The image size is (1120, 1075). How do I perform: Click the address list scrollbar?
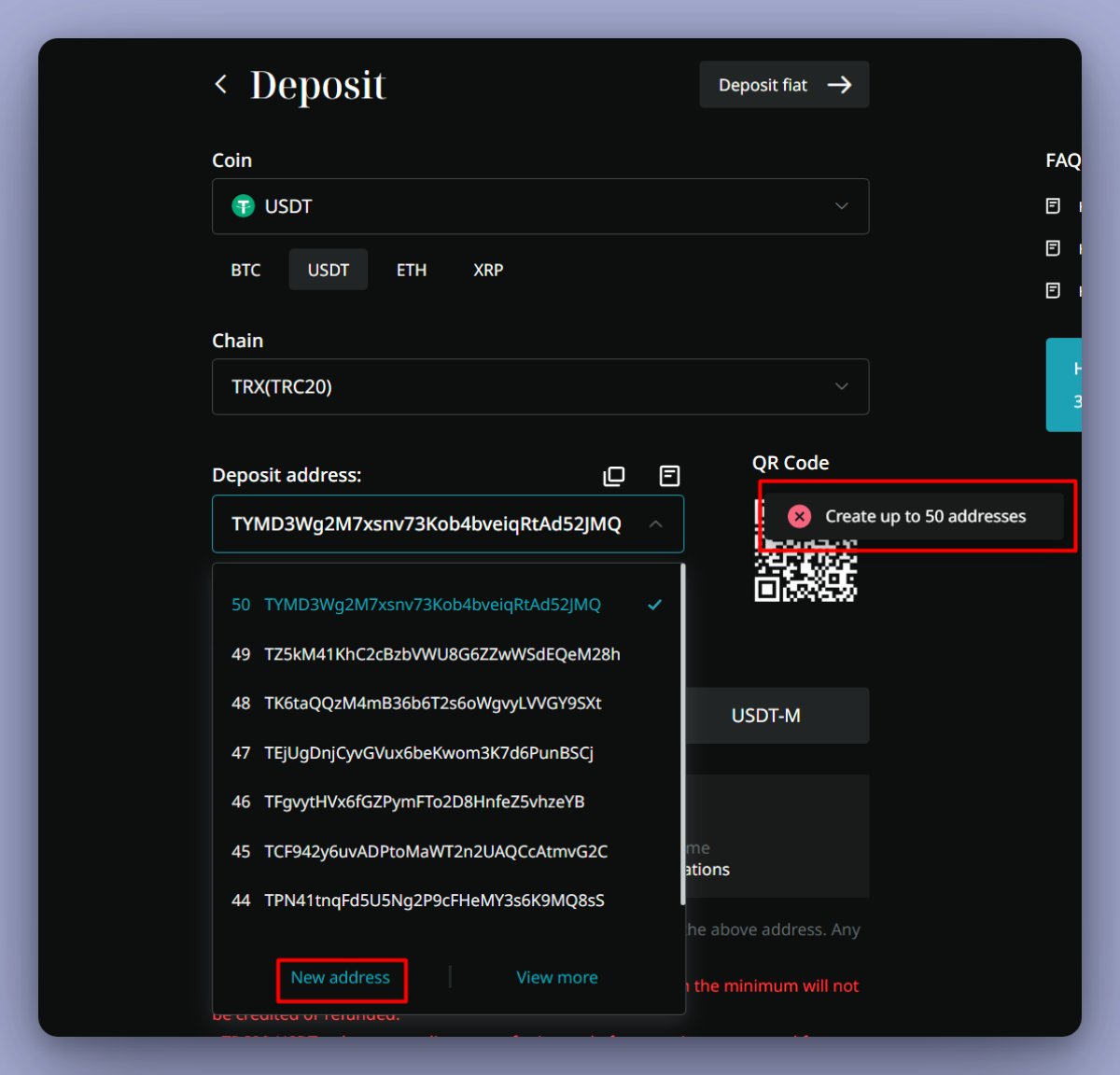click(683, 735)
